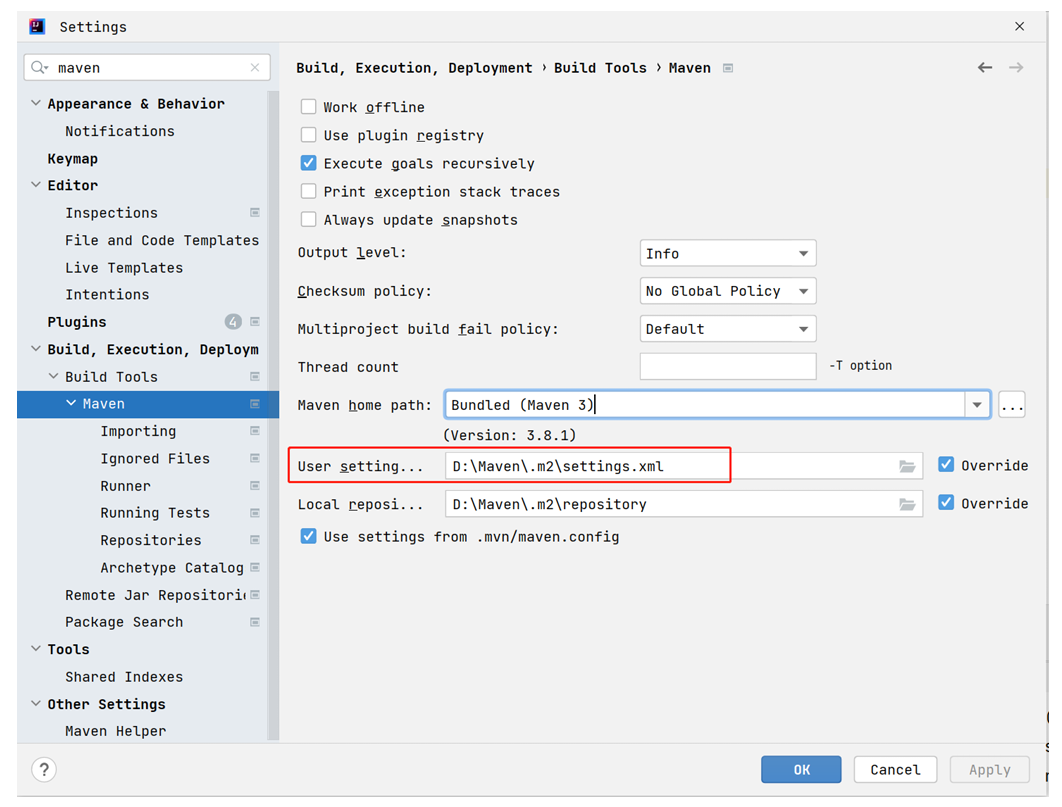Click project-level icon on Running Tests row
Screen dimensions: 1062x807
[255, 512]
